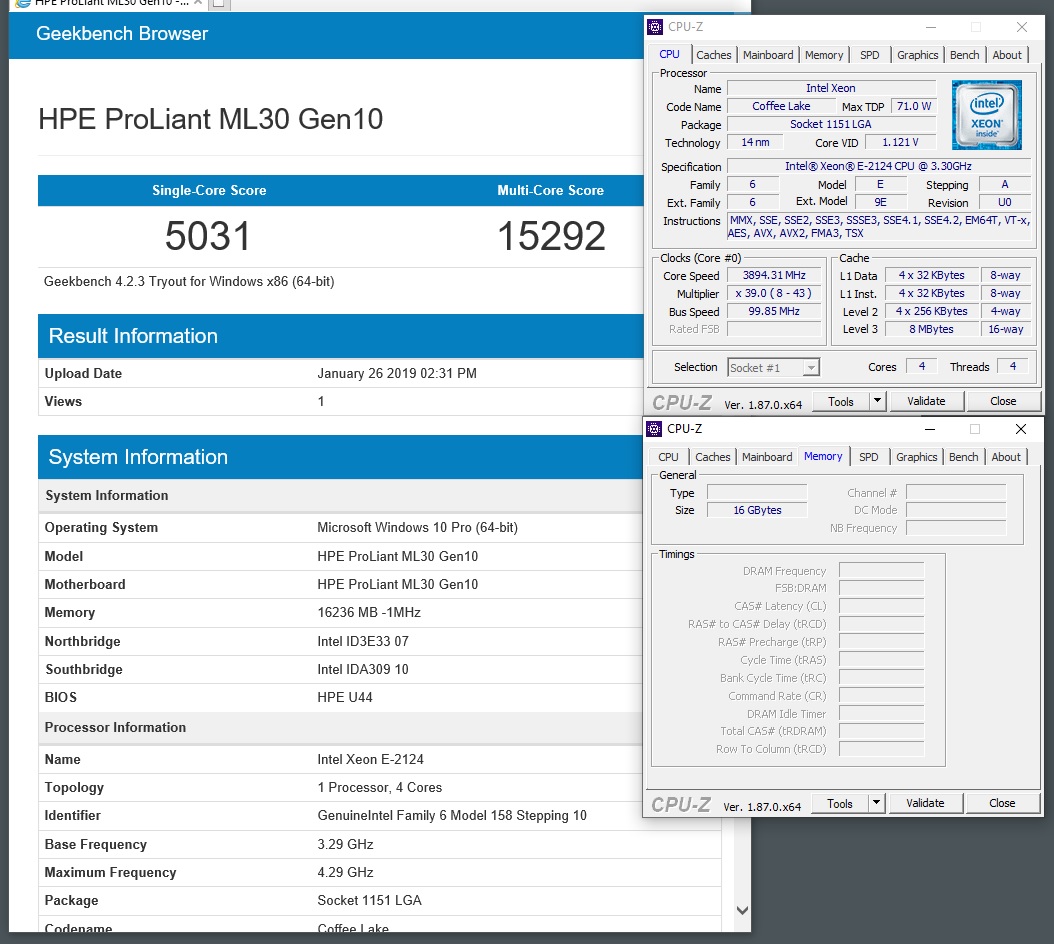1054x944 pixels.
Task: Click Bus Speed value 99.85 MHz
Action: (x=774, y=311)
